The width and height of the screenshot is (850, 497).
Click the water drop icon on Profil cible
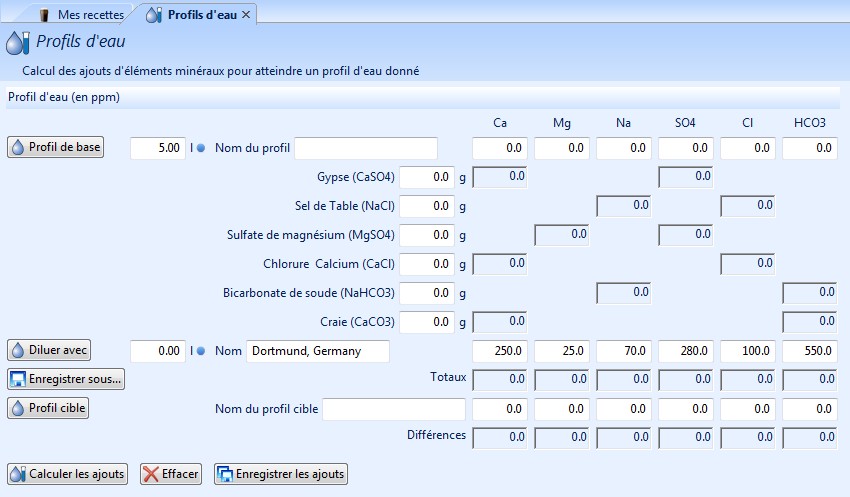(18, 408)
